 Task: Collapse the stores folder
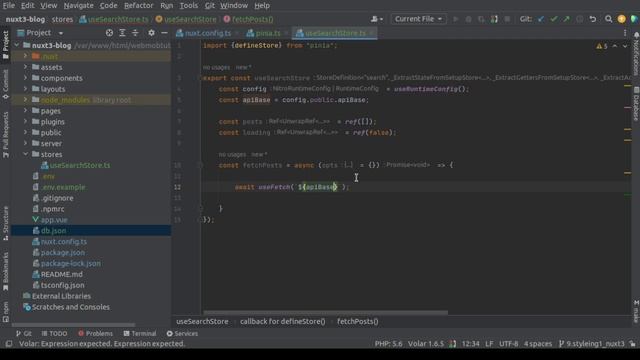click(25, 154)
